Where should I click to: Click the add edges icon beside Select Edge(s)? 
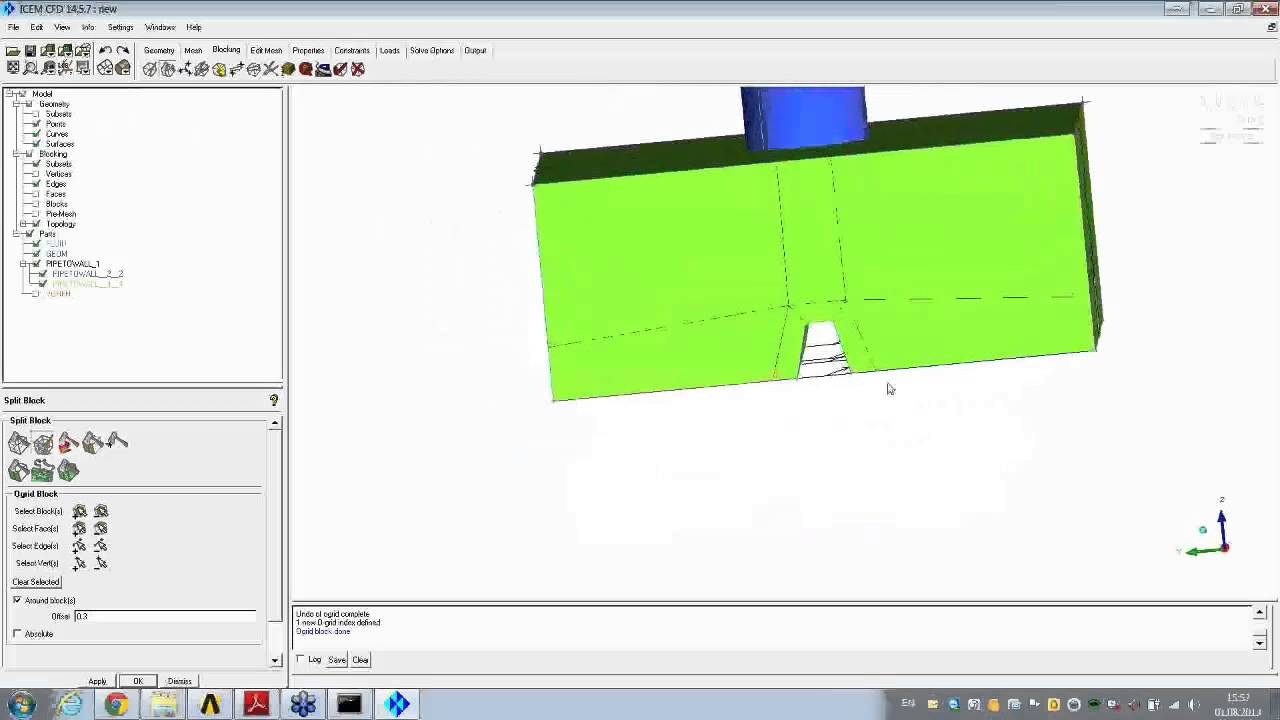point(79,546)
